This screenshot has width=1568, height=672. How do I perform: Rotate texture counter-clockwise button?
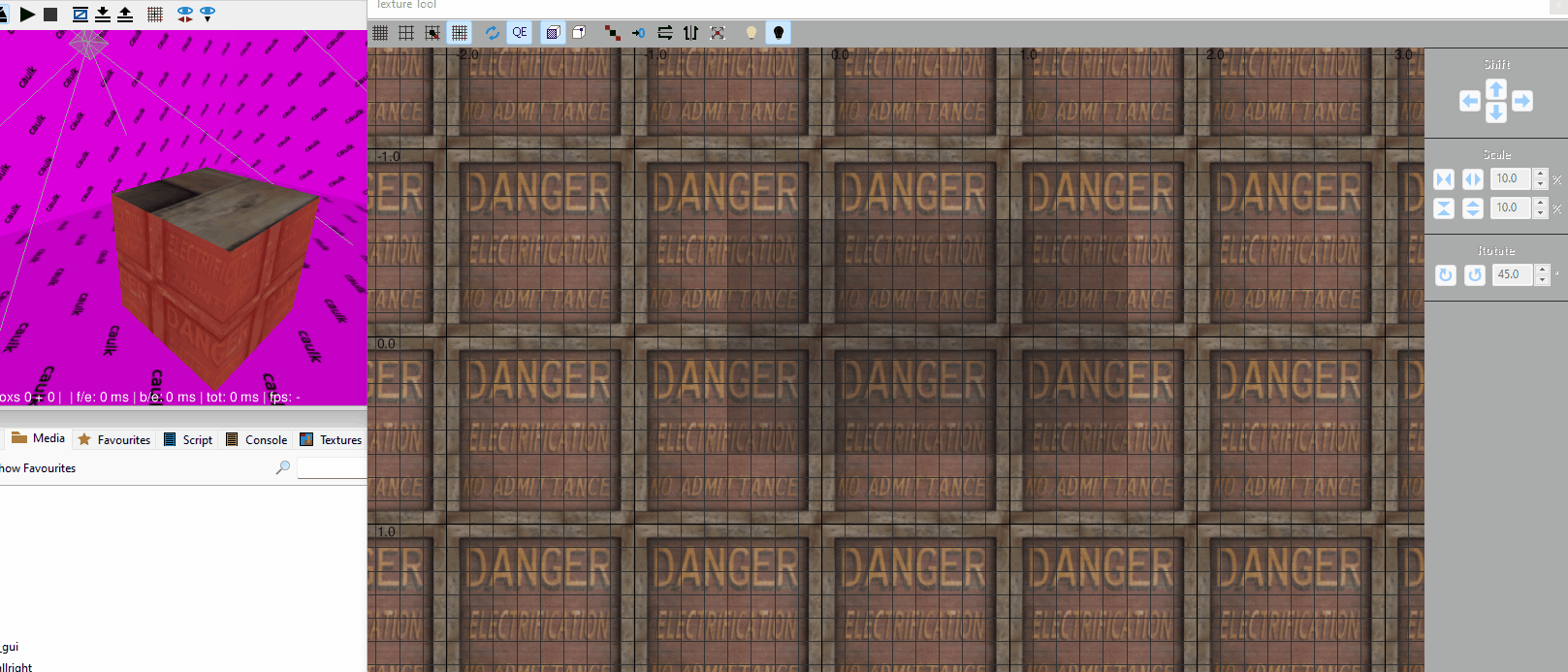1475,275
